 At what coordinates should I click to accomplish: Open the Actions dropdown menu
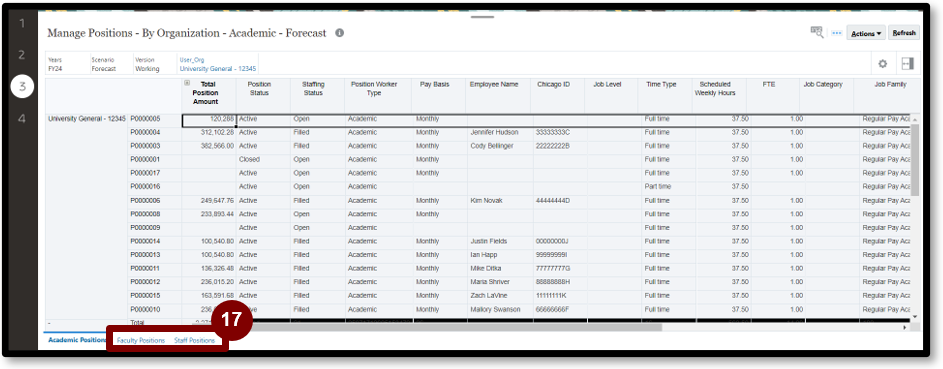coord(866,33)
